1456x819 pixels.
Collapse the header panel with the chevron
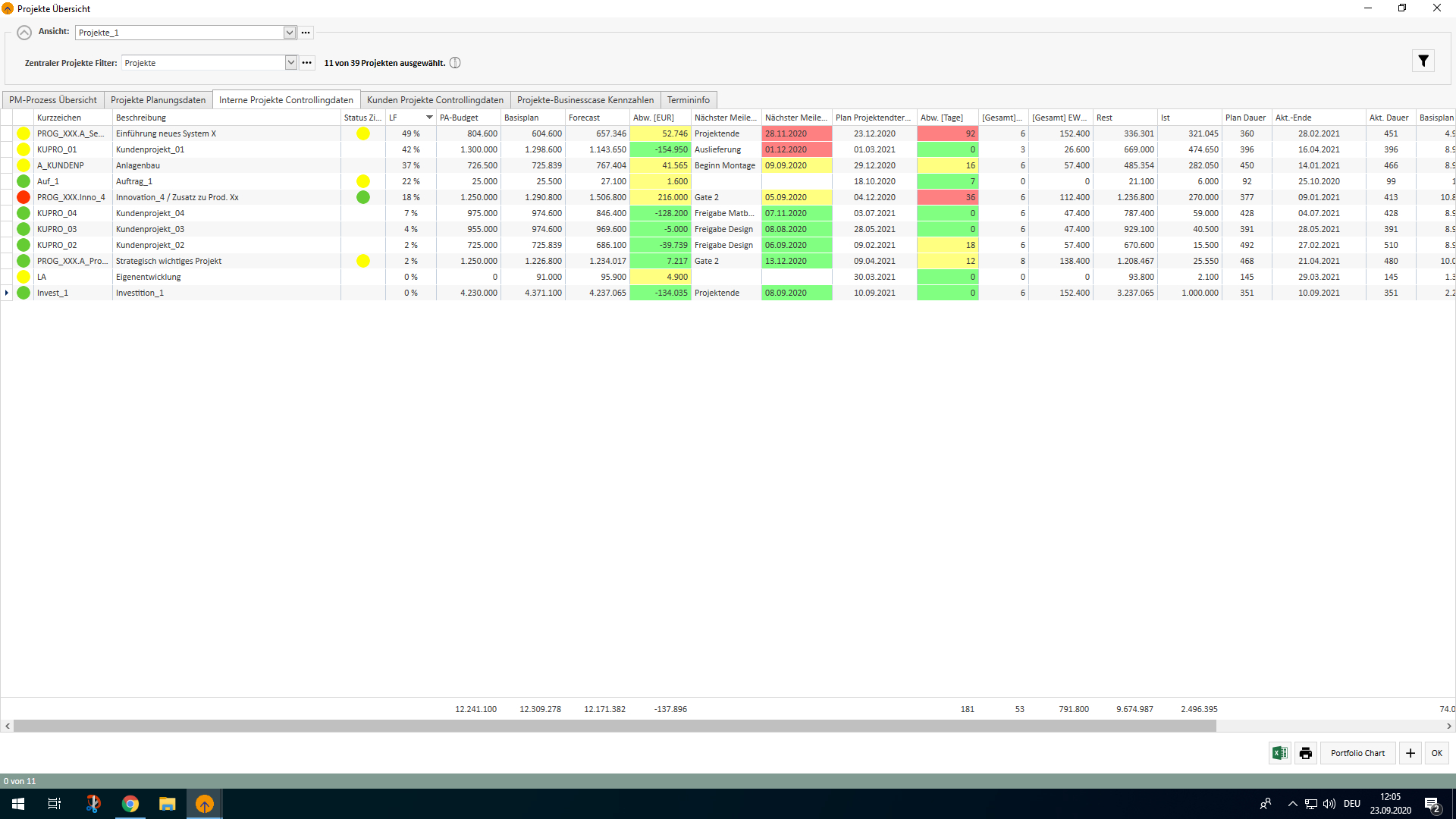pos(24,33)
